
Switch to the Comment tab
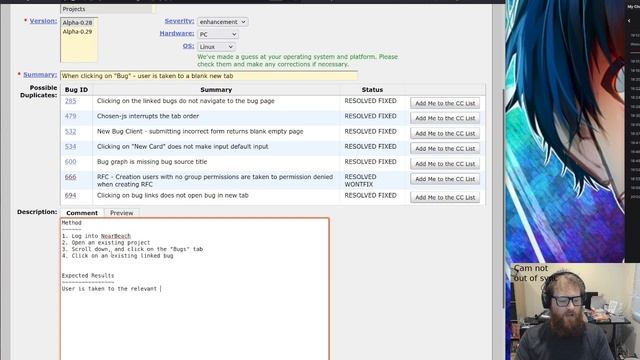pyautogui.click(x=82, y=213)
